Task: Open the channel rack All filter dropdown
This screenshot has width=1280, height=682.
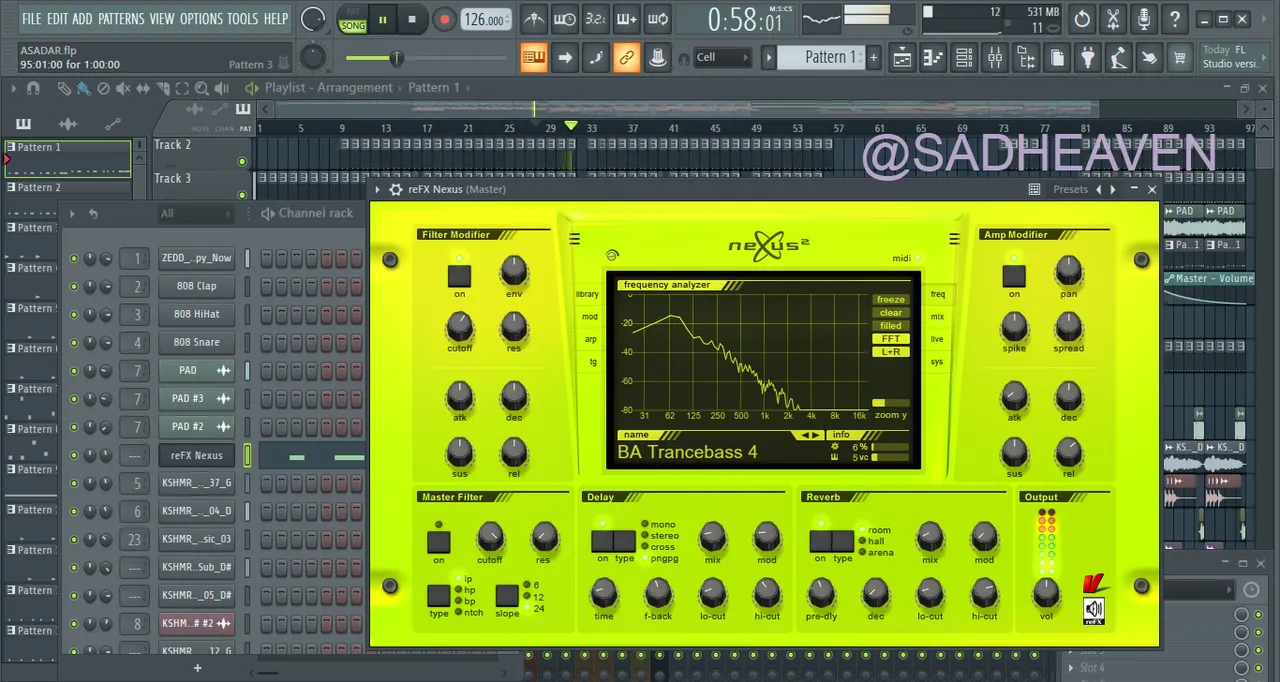Action: (x=196, y=213)
